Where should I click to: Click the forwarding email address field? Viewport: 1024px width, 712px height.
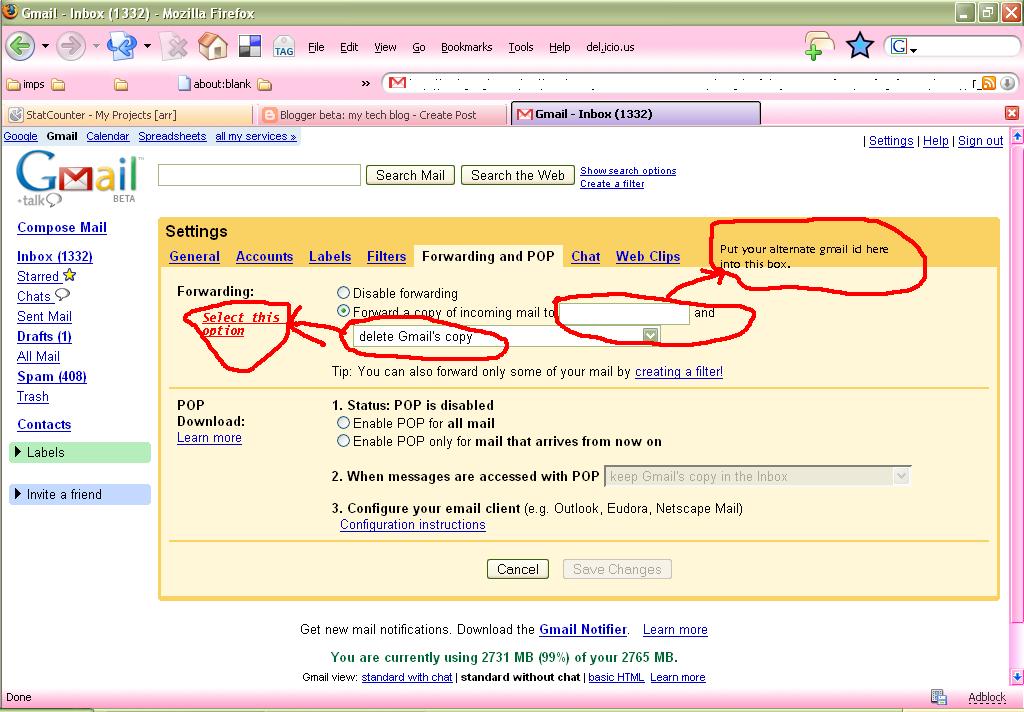point(624,313)
